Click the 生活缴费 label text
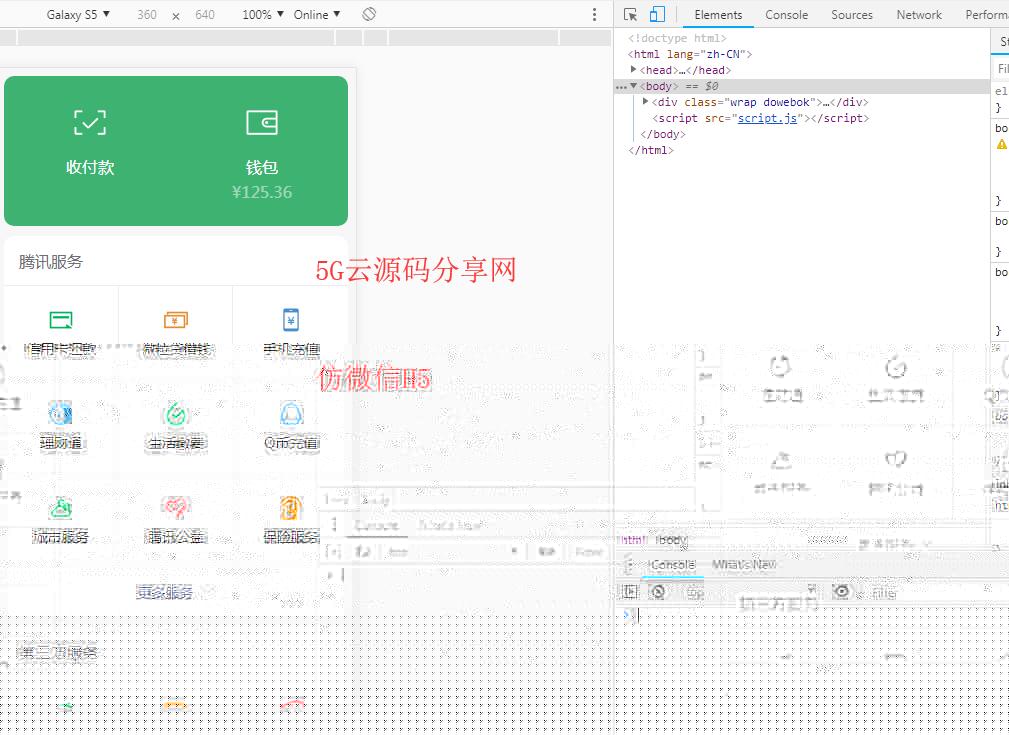The image size is (1009, 735). 176,443
